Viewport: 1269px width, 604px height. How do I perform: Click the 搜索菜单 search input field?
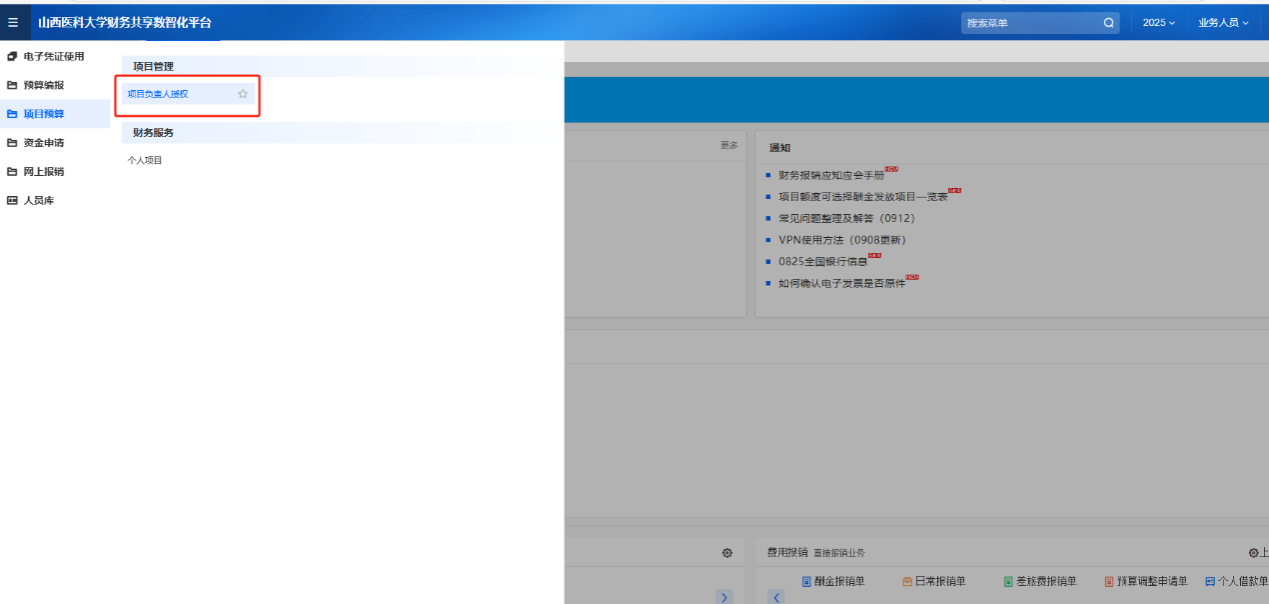(x=1030, y=22)
